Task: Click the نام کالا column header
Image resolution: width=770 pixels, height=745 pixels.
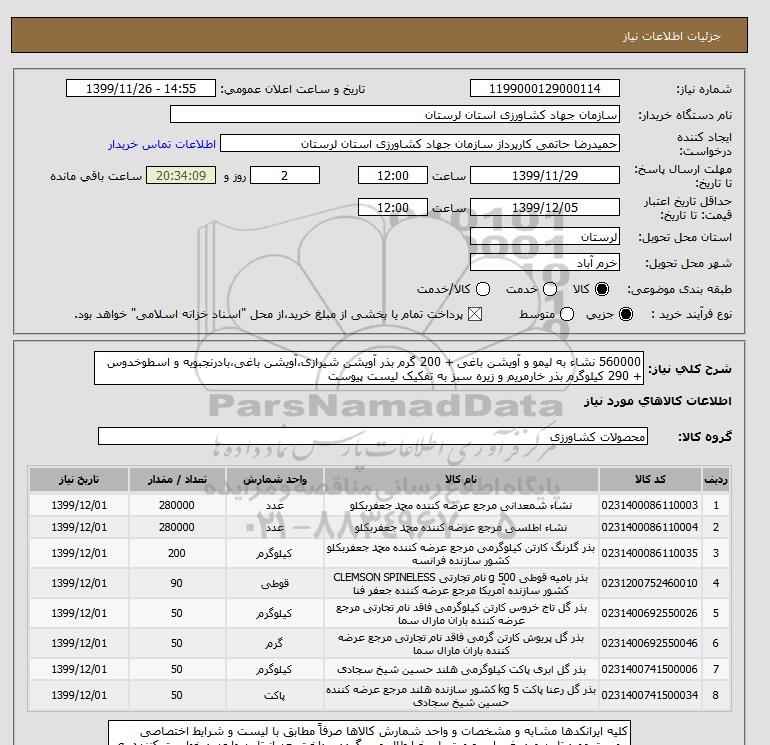Action: tap(461, 479)
